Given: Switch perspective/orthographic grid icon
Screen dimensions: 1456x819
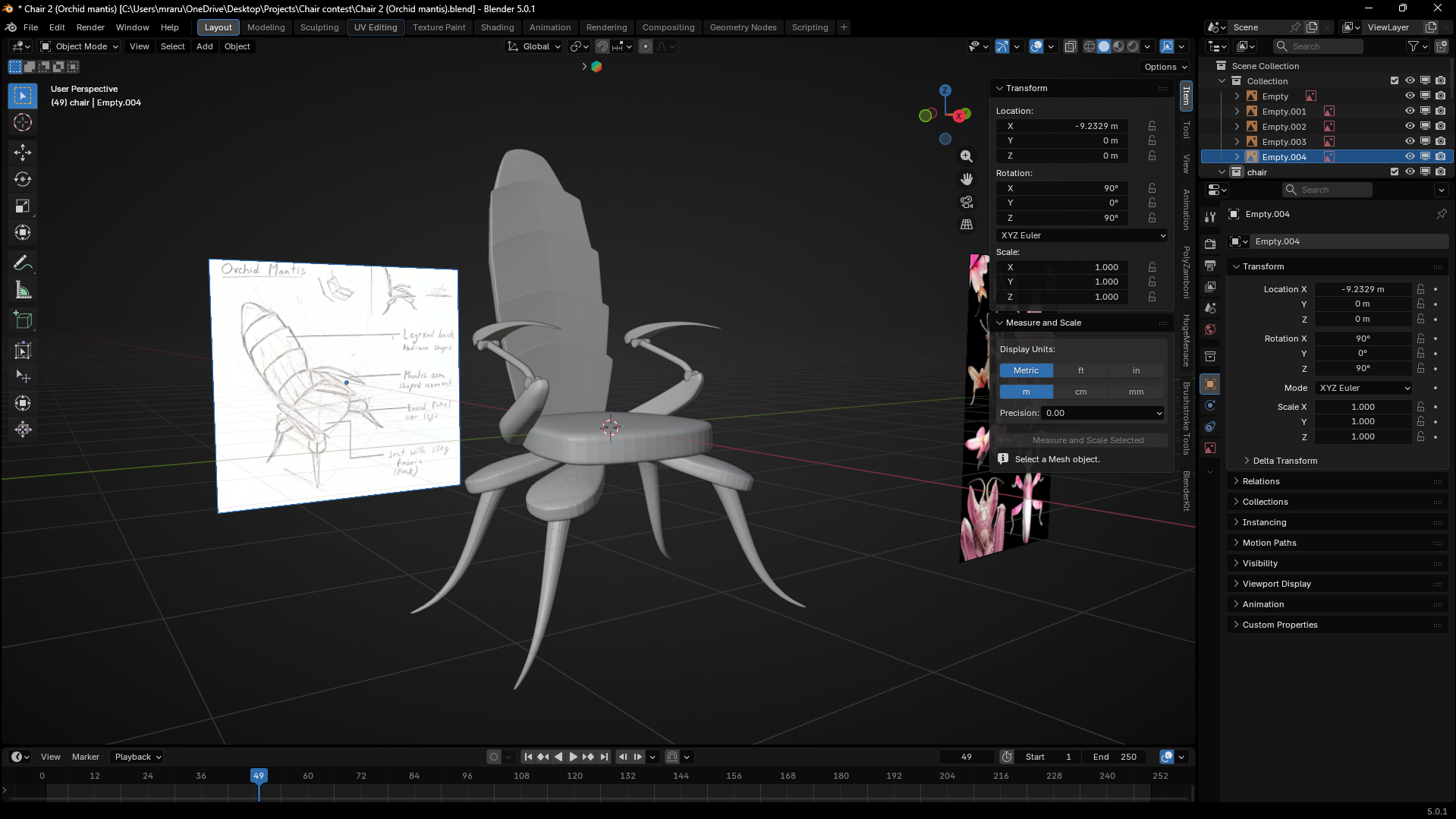Looking at the screenshot, I should pos(967,225).
